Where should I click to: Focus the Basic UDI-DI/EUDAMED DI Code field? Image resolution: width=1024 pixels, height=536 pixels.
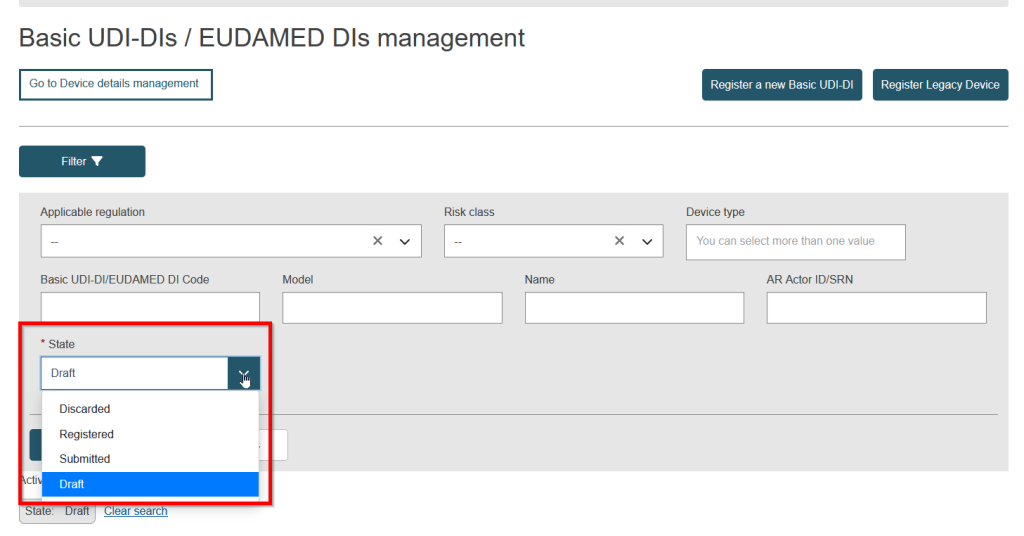[150, 308]
